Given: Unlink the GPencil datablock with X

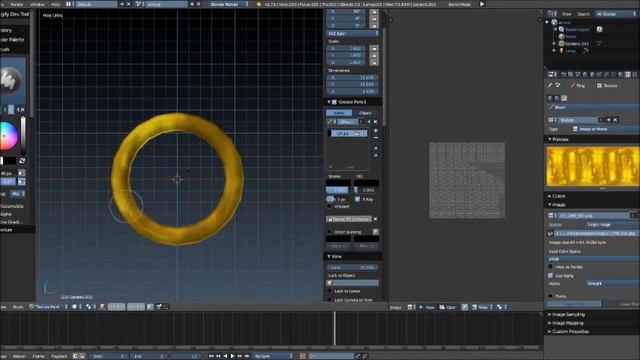Looking at the screenshot, I should [x=376, y=122].
